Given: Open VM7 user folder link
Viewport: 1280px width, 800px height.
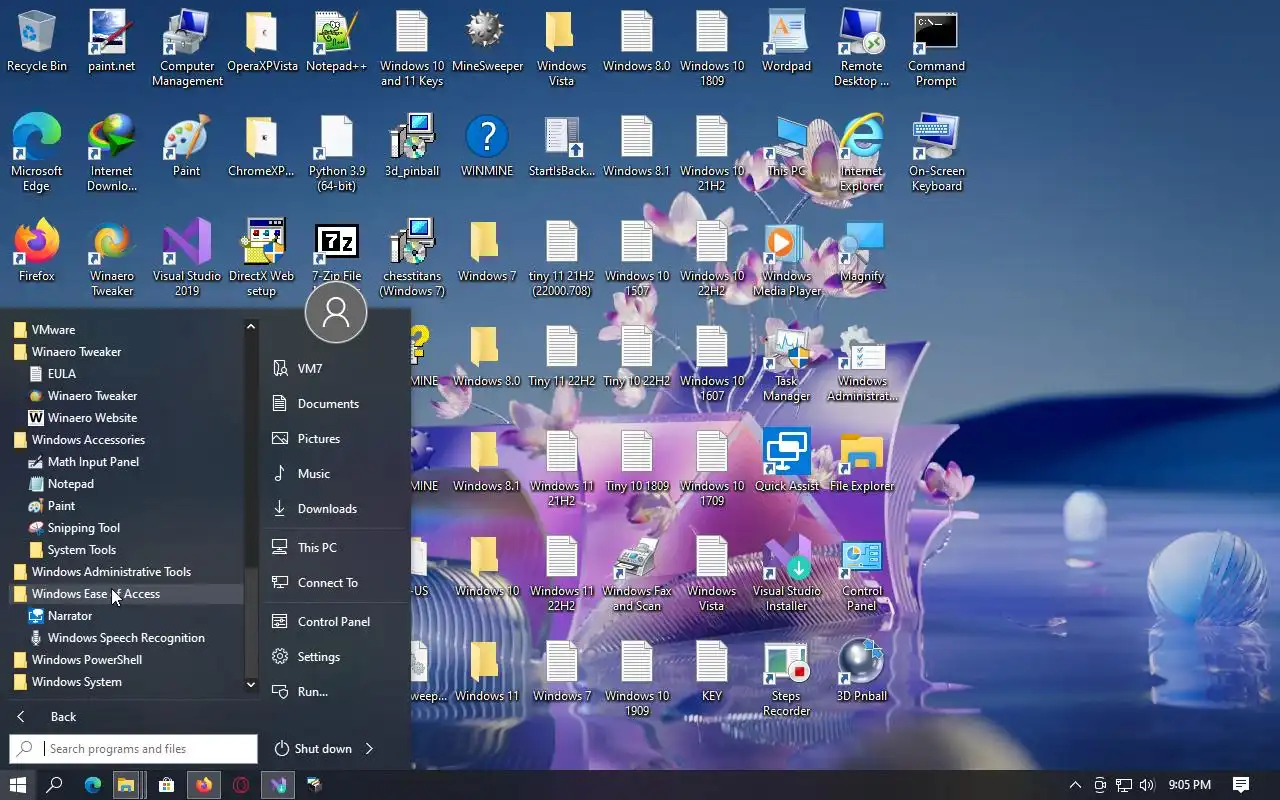Looking at the screenshot, I should (x=333, y=369).
